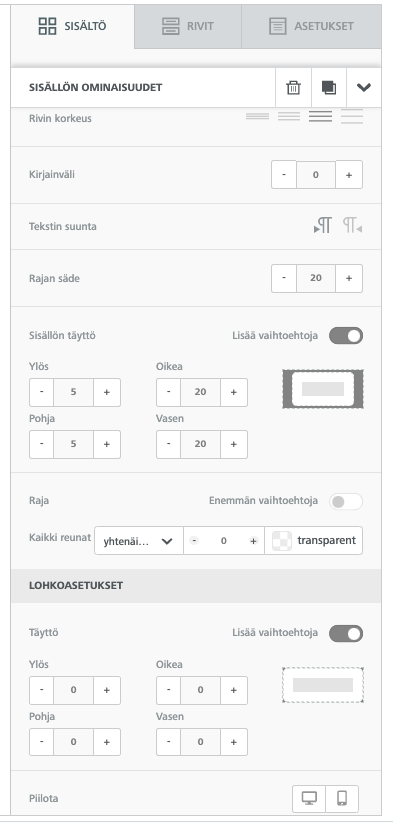Open the Asetukset tab
The height and width of the screenshot is (822, 393).
(311, 26)
